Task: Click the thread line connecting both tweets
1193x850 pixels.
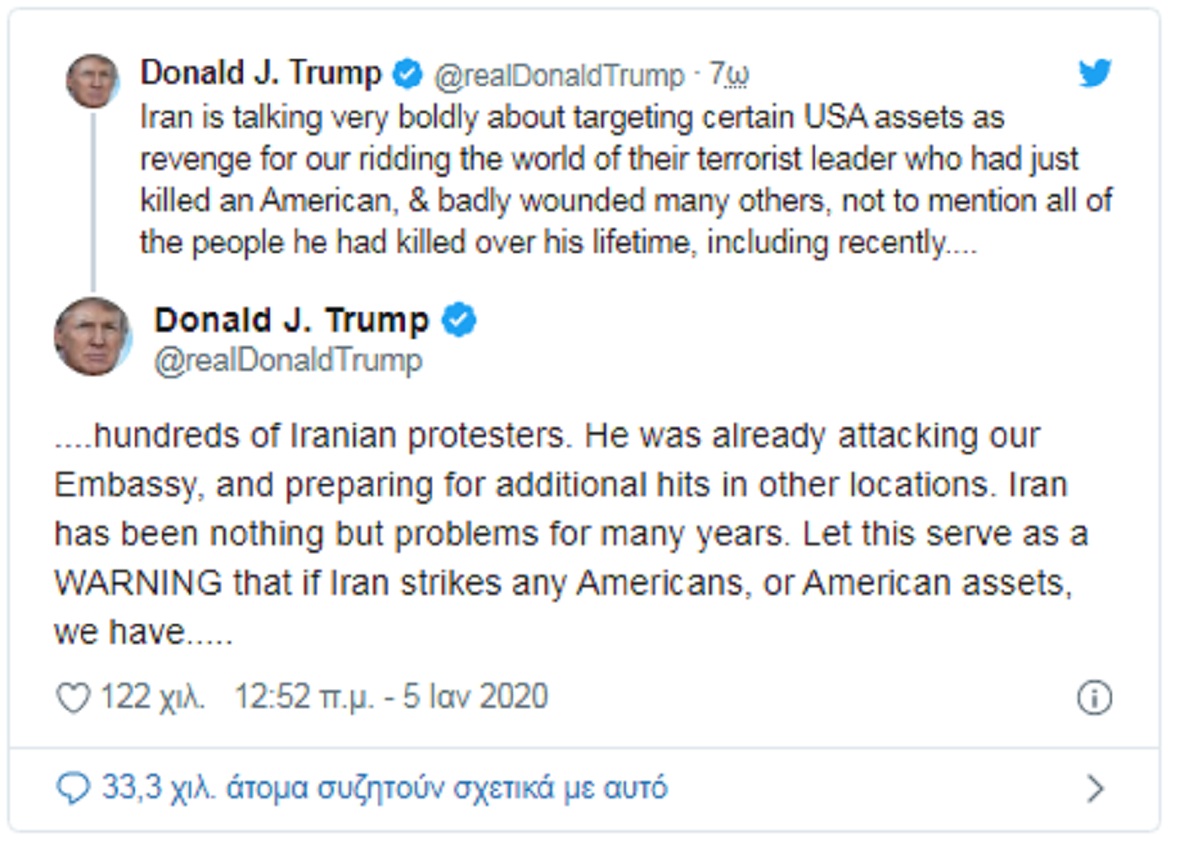Action: click(x=93, y=200)
